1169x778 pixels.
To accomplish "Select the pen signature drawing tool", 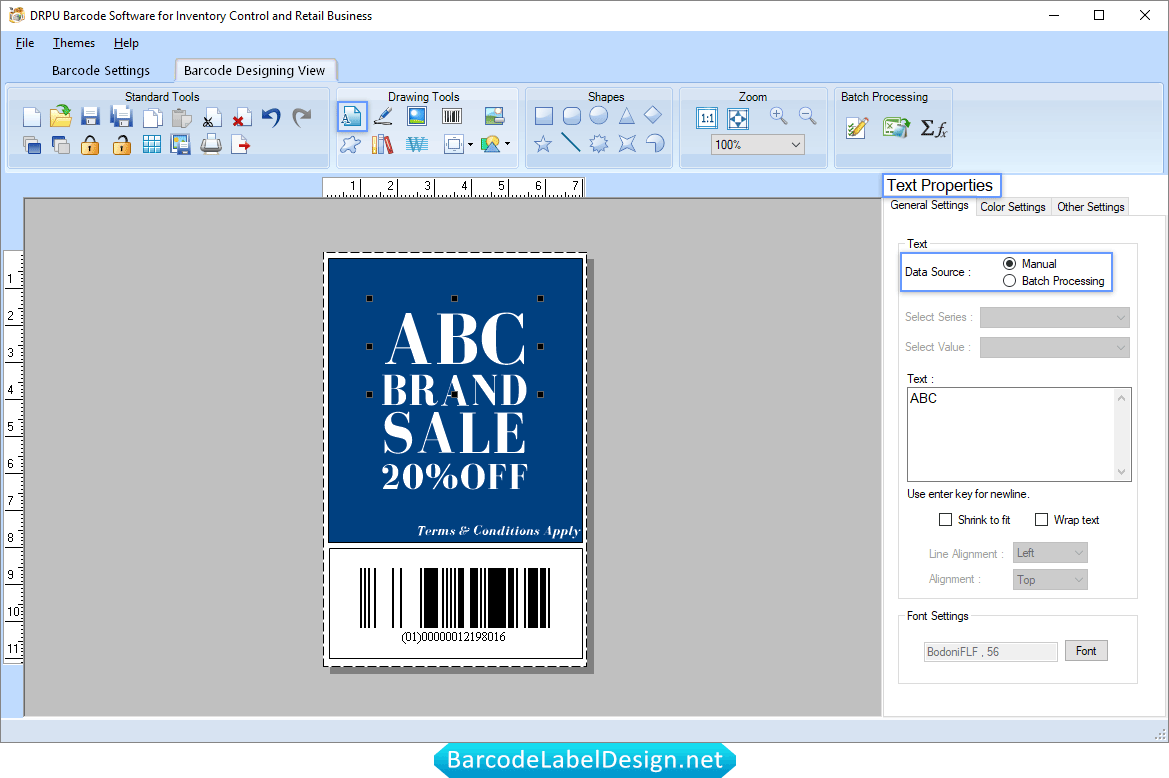I will point(383,116).
